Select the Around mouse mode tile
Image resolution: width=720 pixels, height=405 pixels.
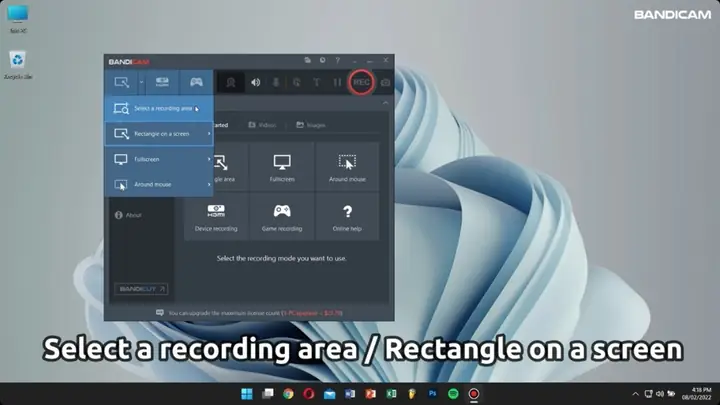[x=347, y=167]
